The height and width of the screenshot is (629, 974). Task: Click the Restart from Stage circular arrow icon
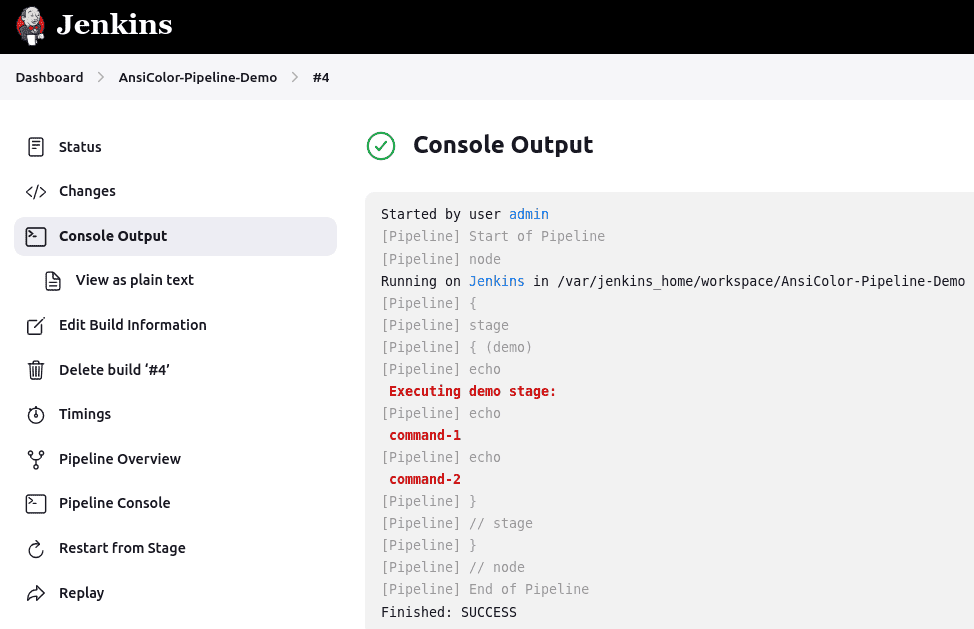click(x=36, y=549)
